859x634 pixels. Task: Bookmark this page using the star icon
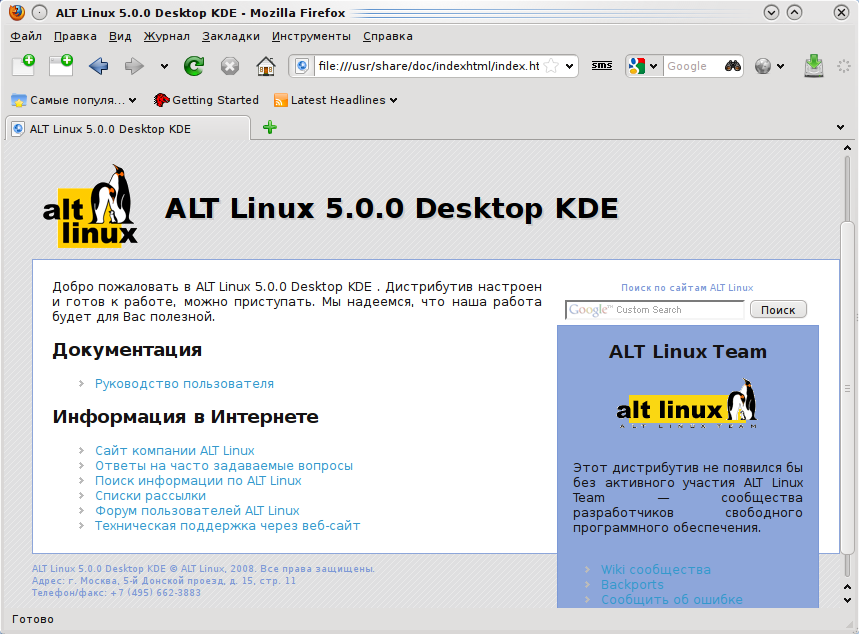(x=551, y=66)
